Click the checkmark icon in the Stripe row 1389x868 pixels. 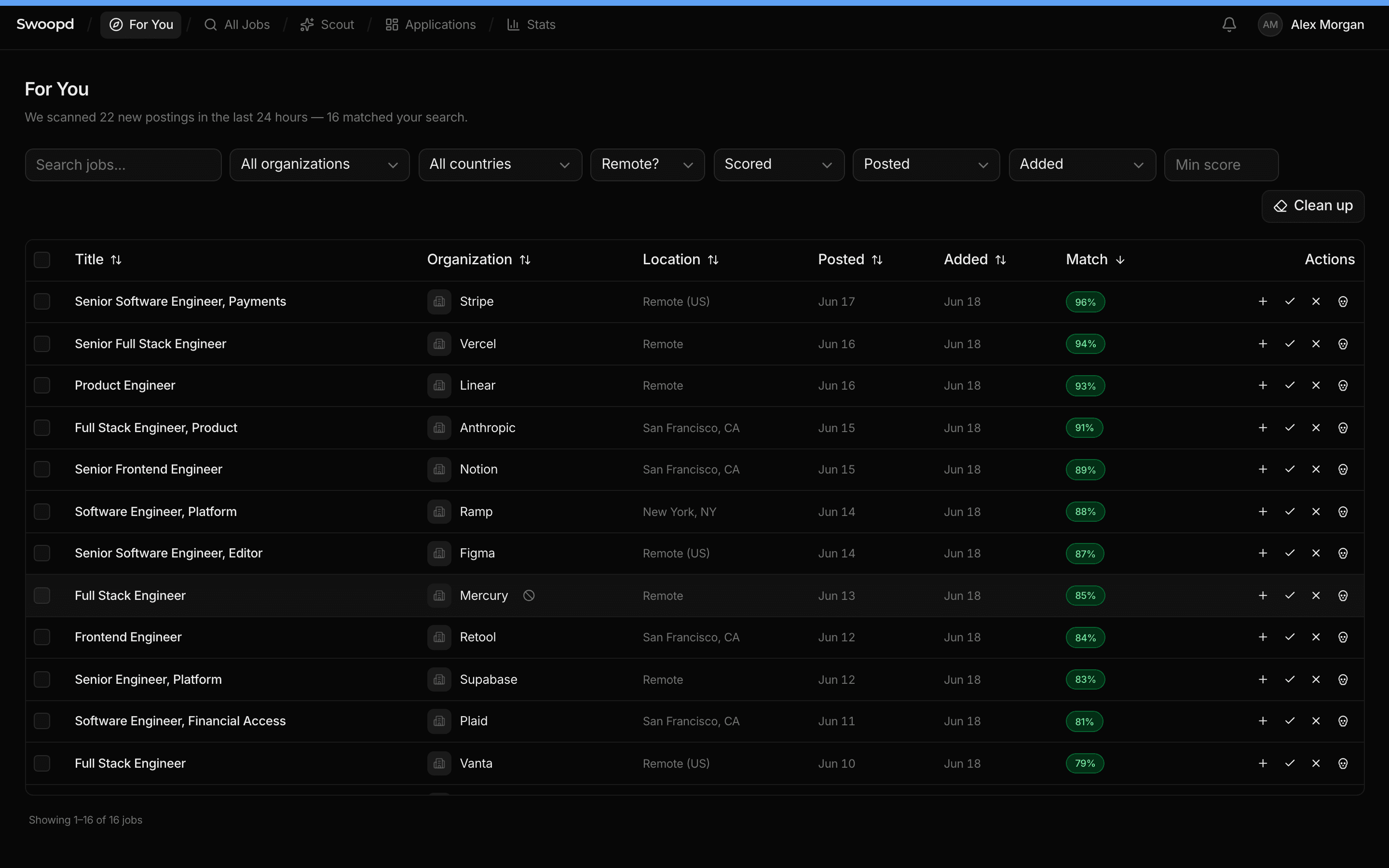pyautogui.click(x=1290, y=301)
